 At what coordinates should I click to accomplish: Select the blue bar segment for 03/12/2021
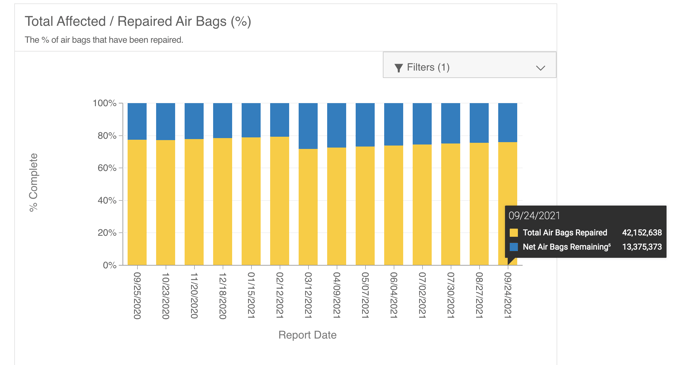pyautogui.click(x=308, y=126)
